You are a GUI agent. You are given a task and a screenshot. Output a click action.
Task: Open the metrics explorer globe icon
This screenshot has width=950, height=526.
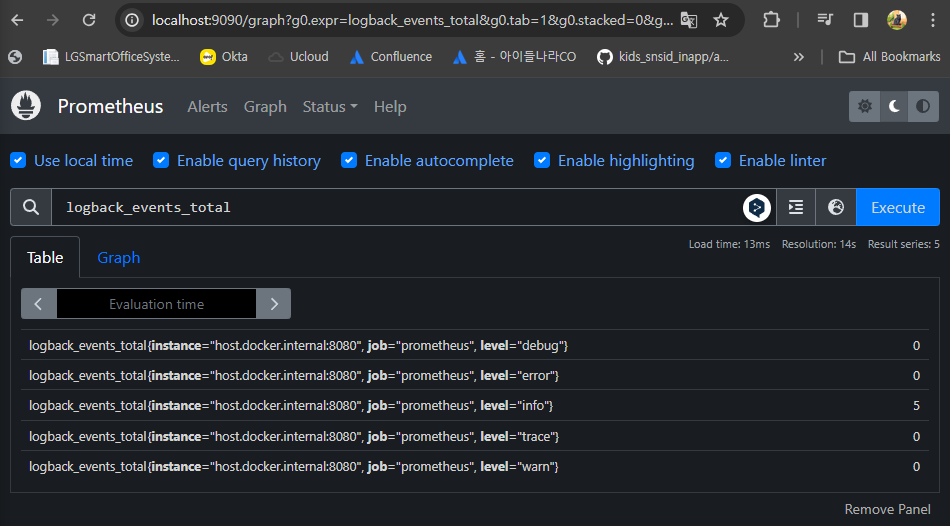(x=836, y=207)
